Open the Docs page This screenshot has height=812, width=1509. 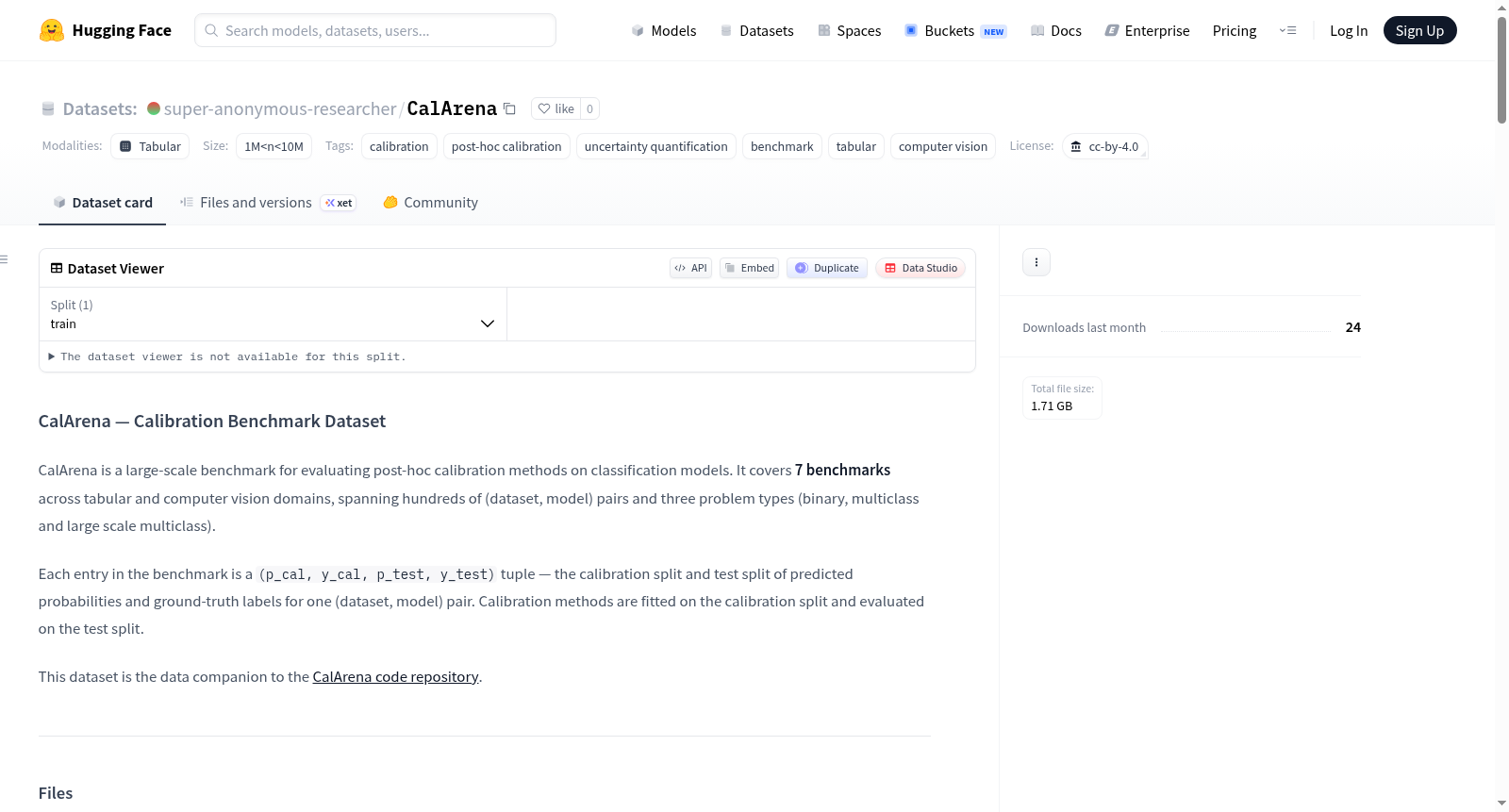click(1056, 30)
